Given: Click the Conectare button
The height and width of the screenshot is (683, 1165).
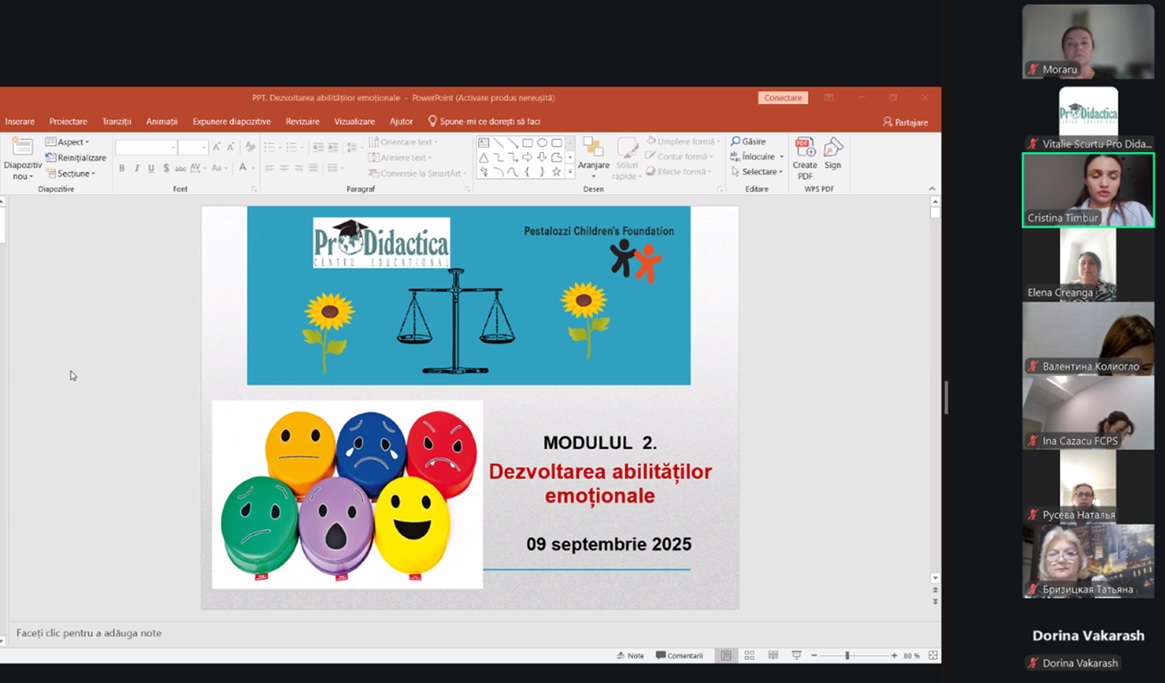Looking at the screenshot, I should [782, 98].
